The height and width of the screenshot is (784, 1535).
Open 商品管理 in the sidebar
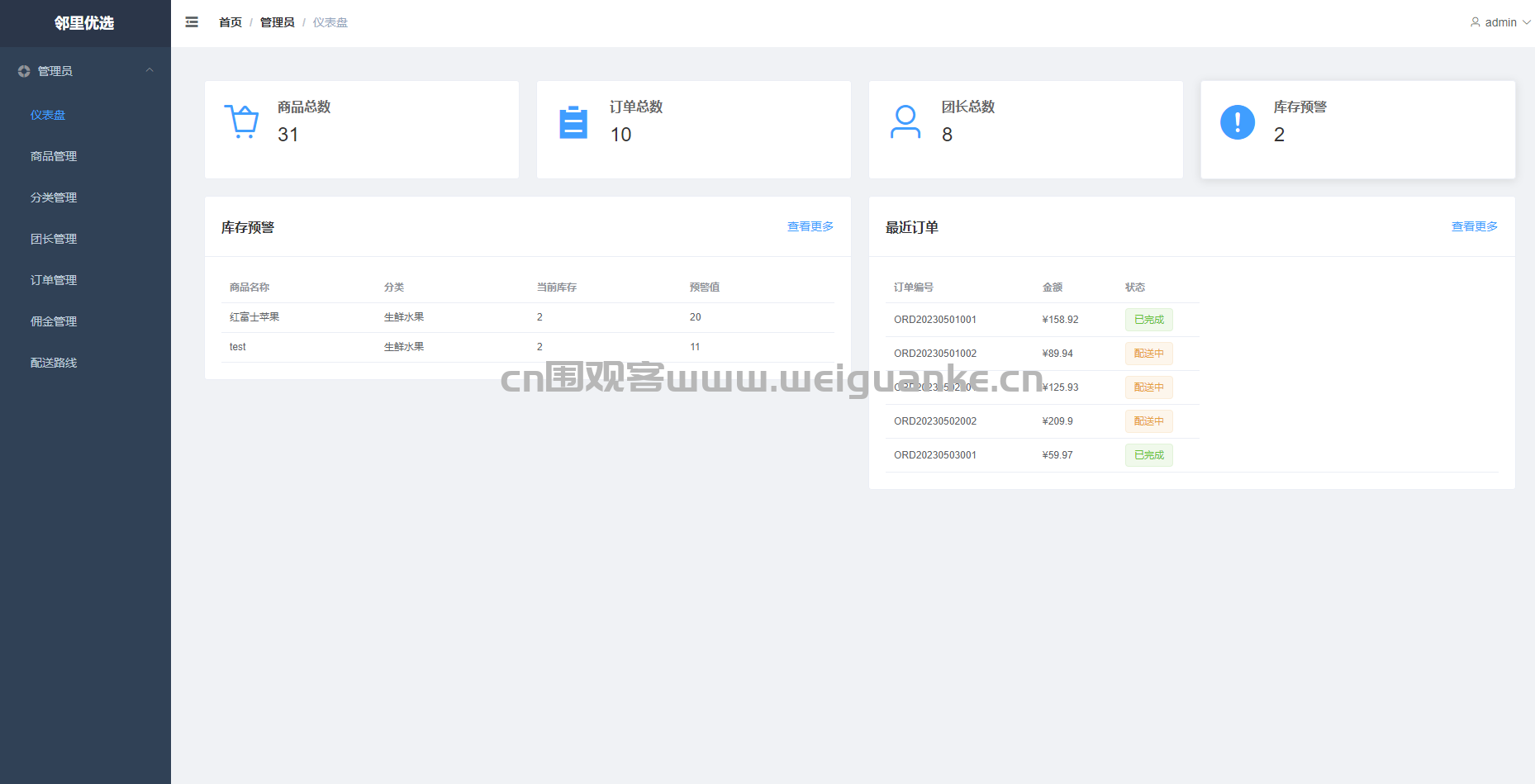54,156
